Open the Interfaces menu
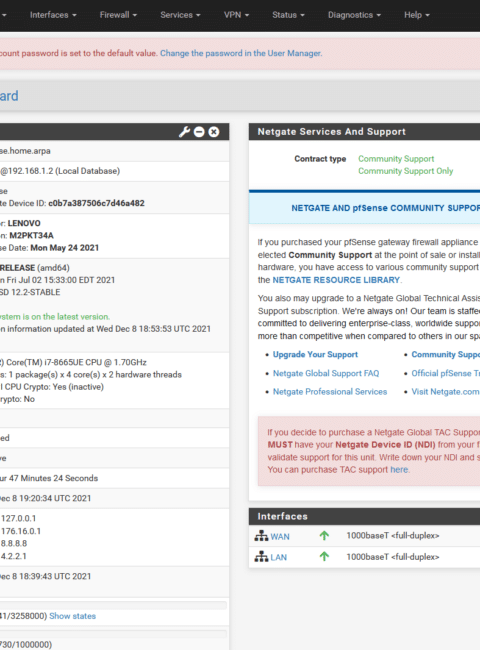 tap(53, 15)
